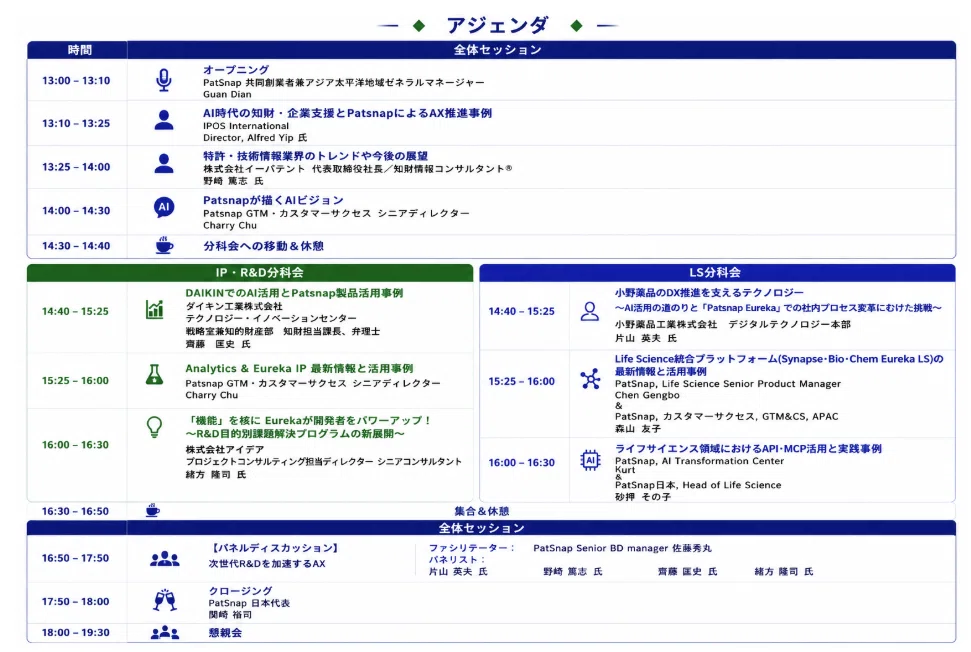Click the 懇親会 text
This screenshot has width=971, height=652.
[x=225, y=633]
